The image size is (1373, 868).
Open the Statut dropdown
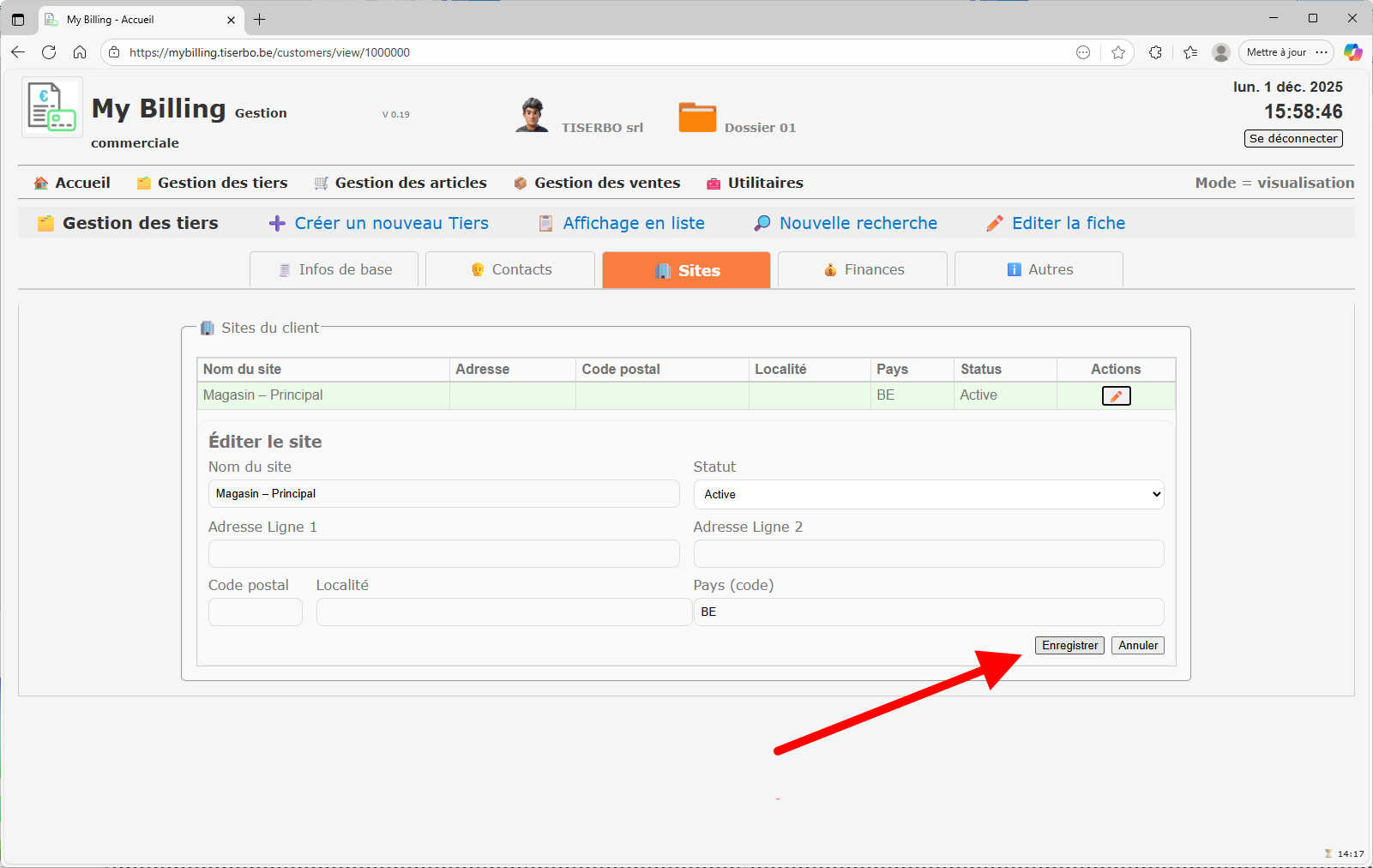coord(928,494)
